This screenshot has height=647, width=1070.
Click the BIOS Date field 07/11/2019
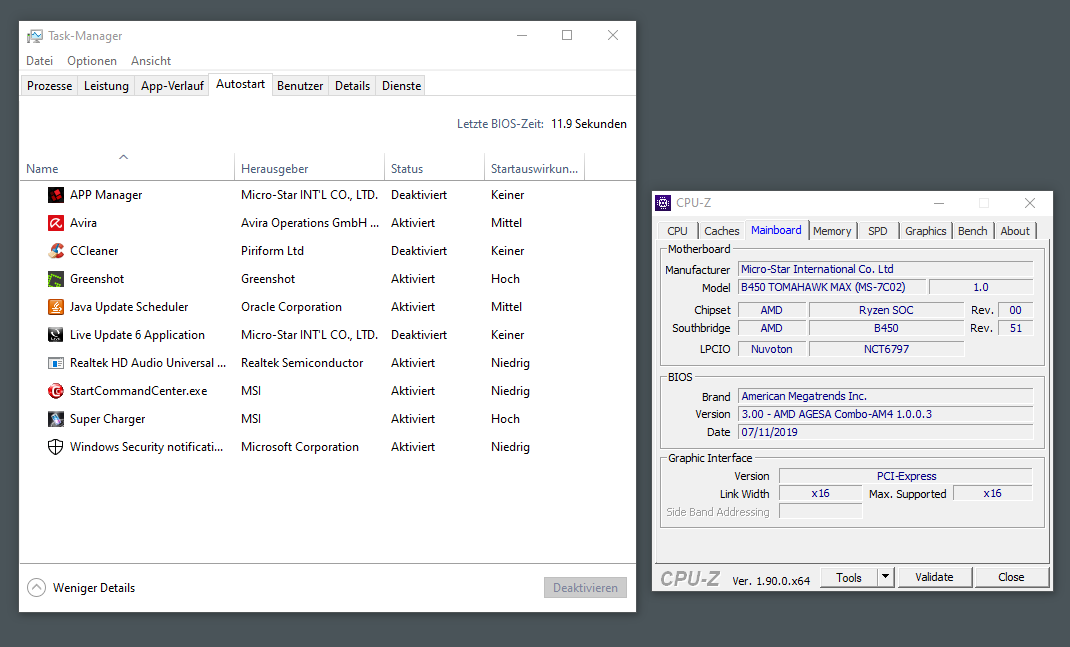(886, 432)
